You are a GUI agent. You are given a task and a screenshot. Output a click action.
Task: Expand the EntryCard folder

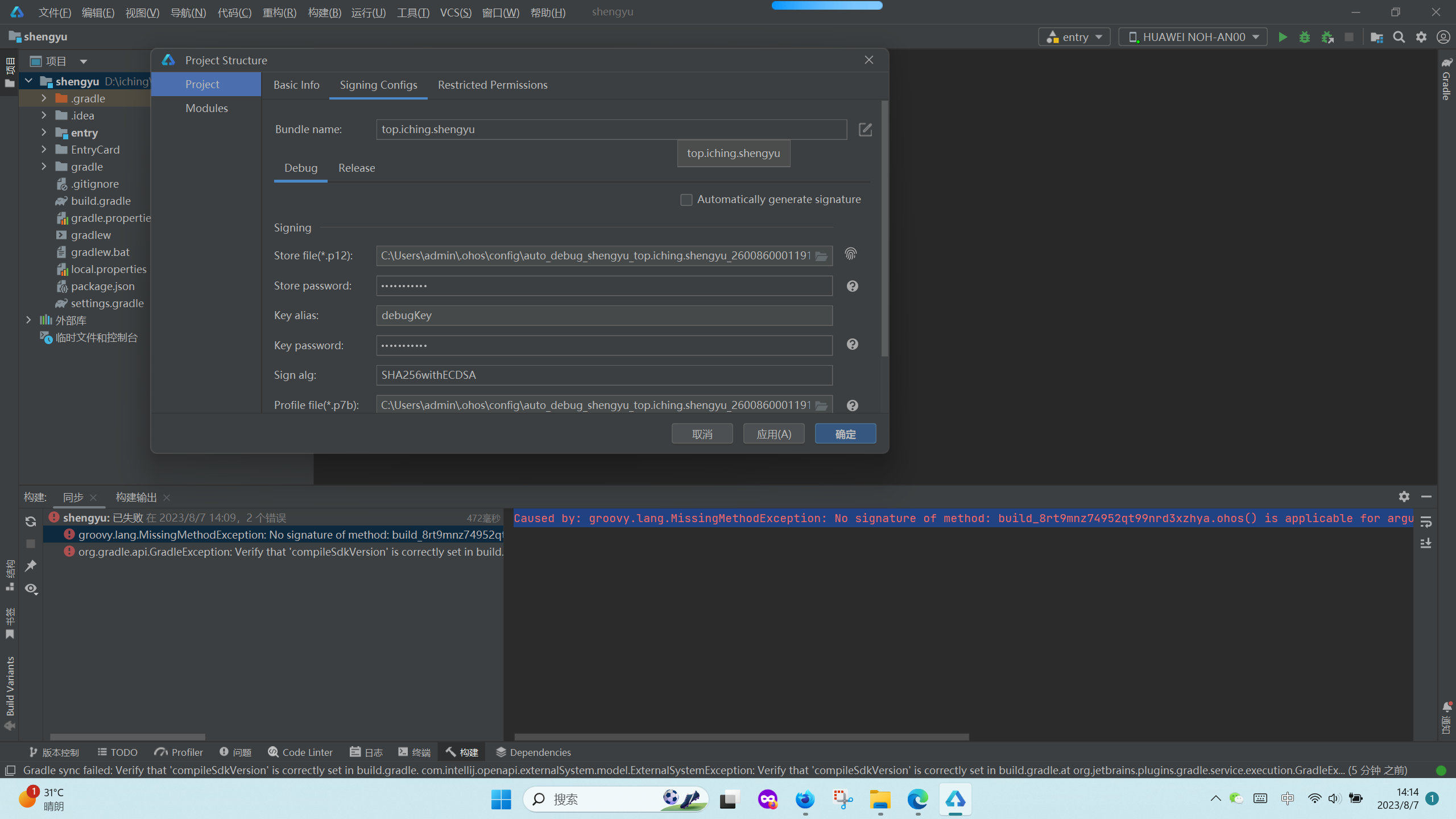tap(44, 150)
